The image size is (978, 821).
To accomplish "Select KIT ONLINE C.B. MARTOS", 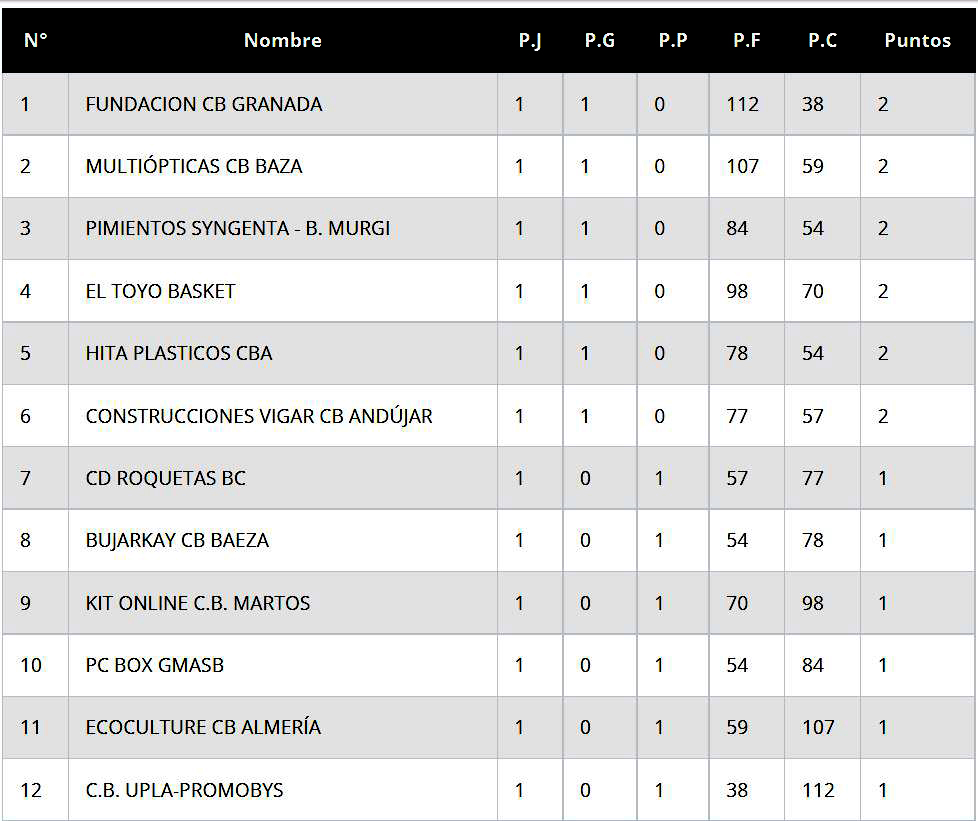I will click(x=198, y=603).
